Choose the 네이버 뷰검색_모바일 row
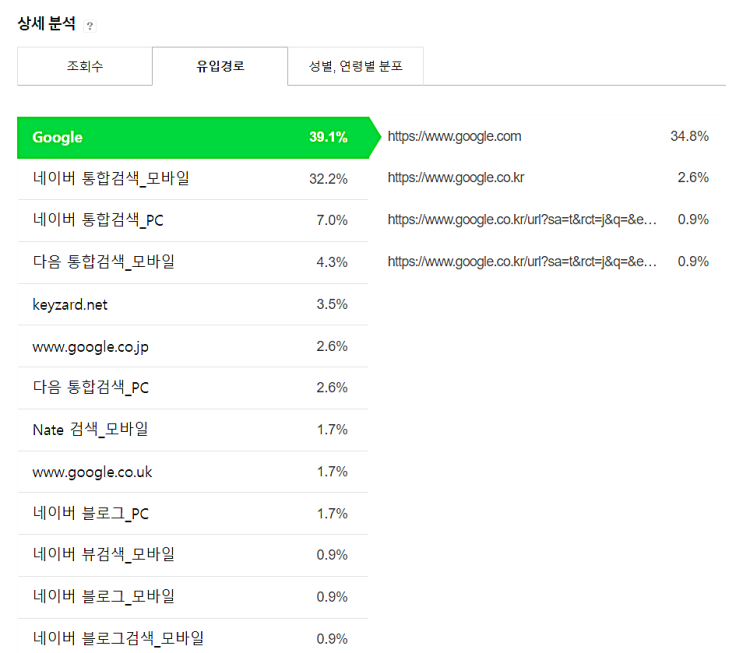743x653 pixels. (193, 555)
